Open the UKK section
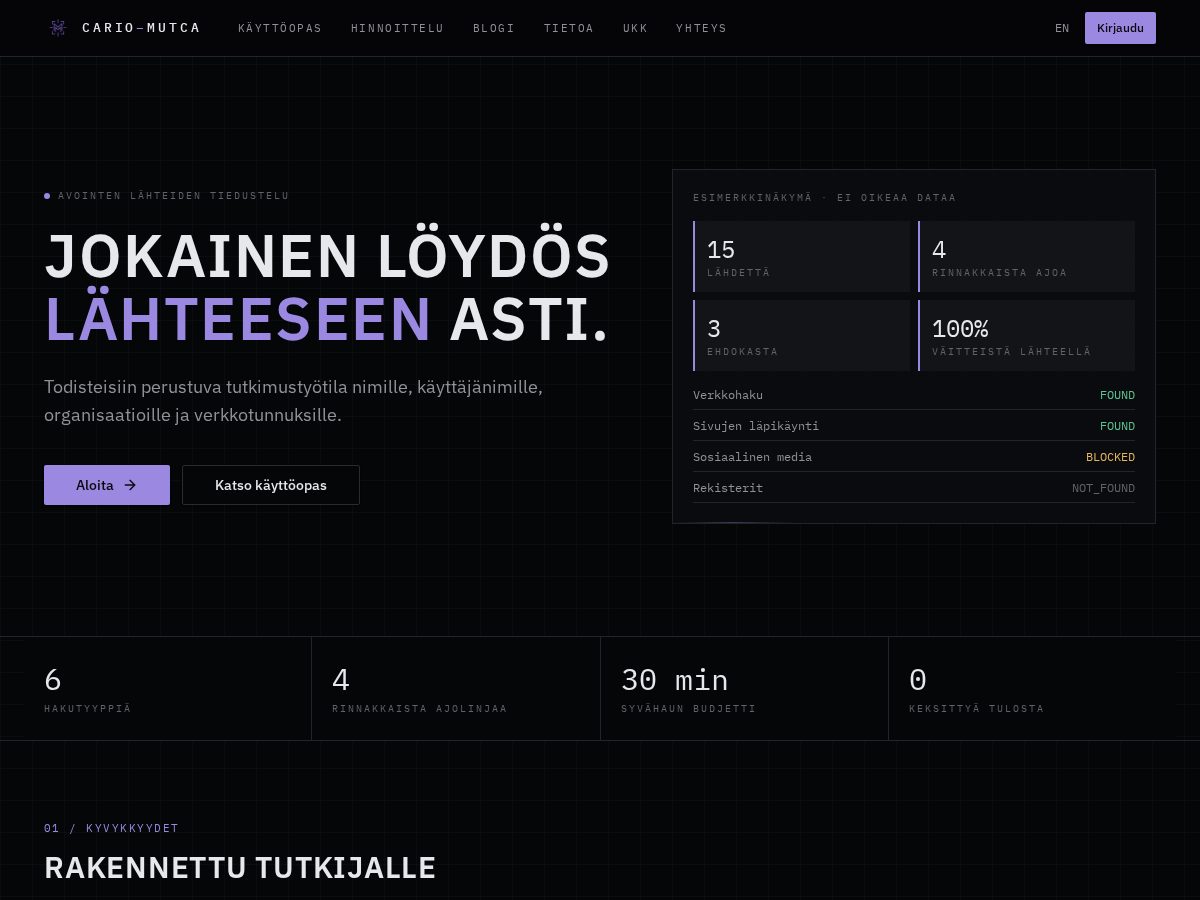Image resolution: width=1200 pixels, height=900 pixels. point(635,28)
